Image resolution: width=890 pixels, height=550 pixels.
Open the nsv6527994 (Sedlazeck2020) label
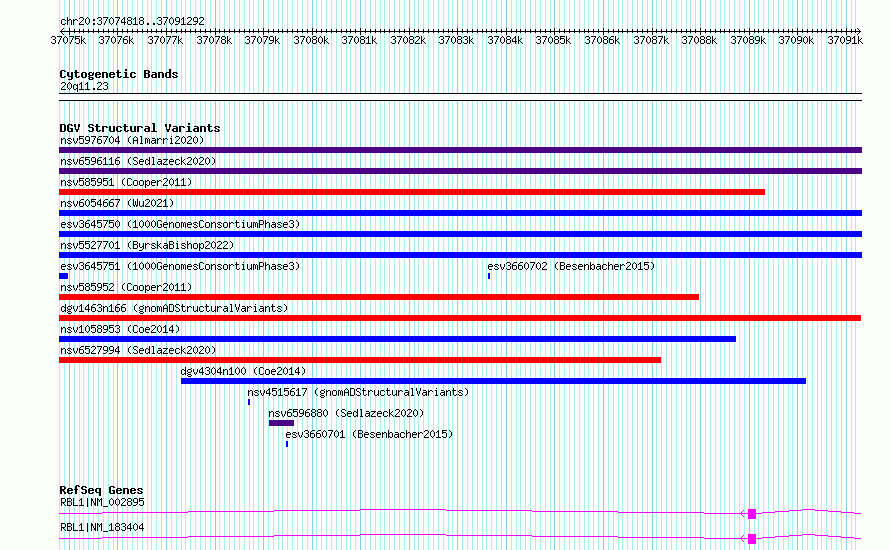pyautogui.click(x=138, y=350)
